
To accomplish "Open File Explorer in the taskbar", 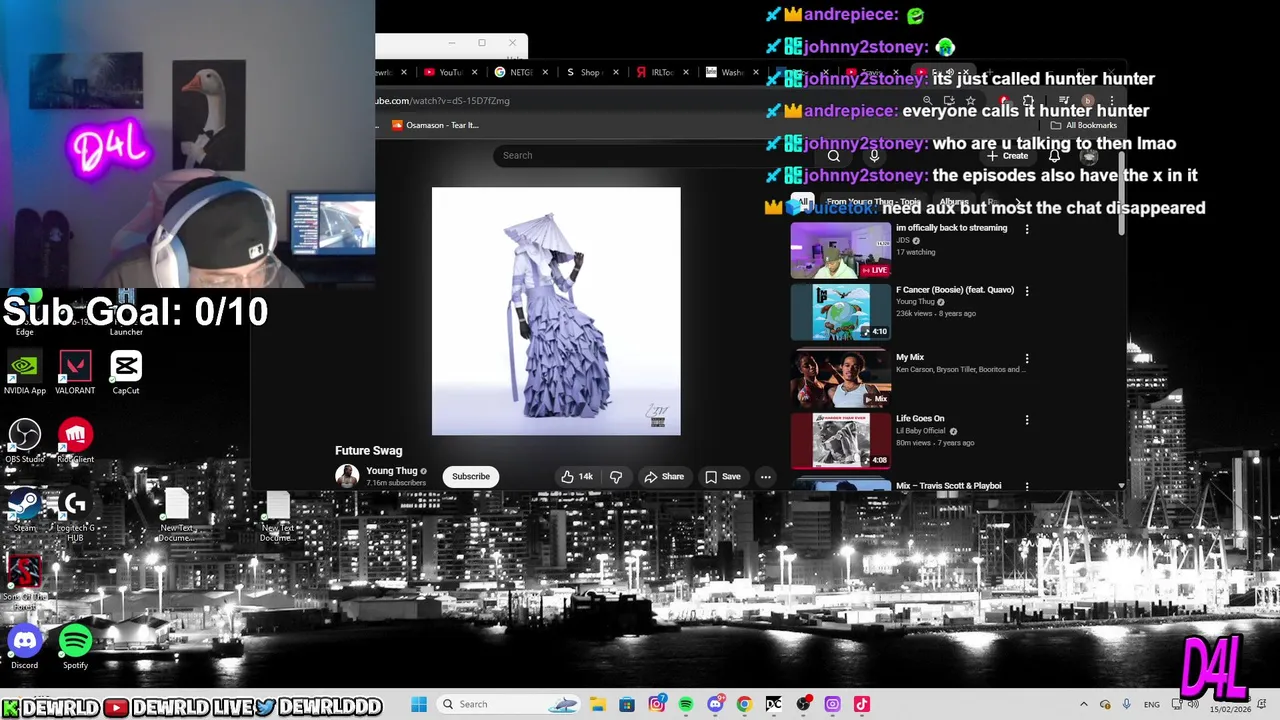I will (x=598, y=704).
